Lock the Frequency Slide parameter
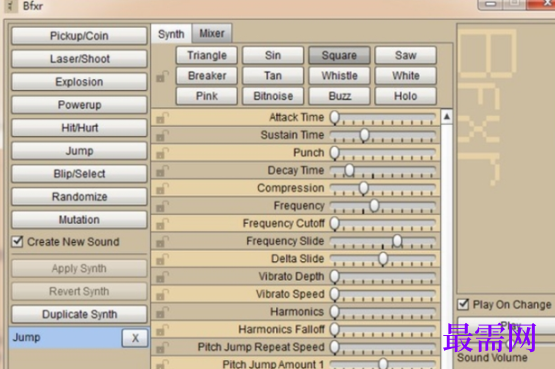Image resolution: width=555 pixels, height=369 pixels. point(162,241)
